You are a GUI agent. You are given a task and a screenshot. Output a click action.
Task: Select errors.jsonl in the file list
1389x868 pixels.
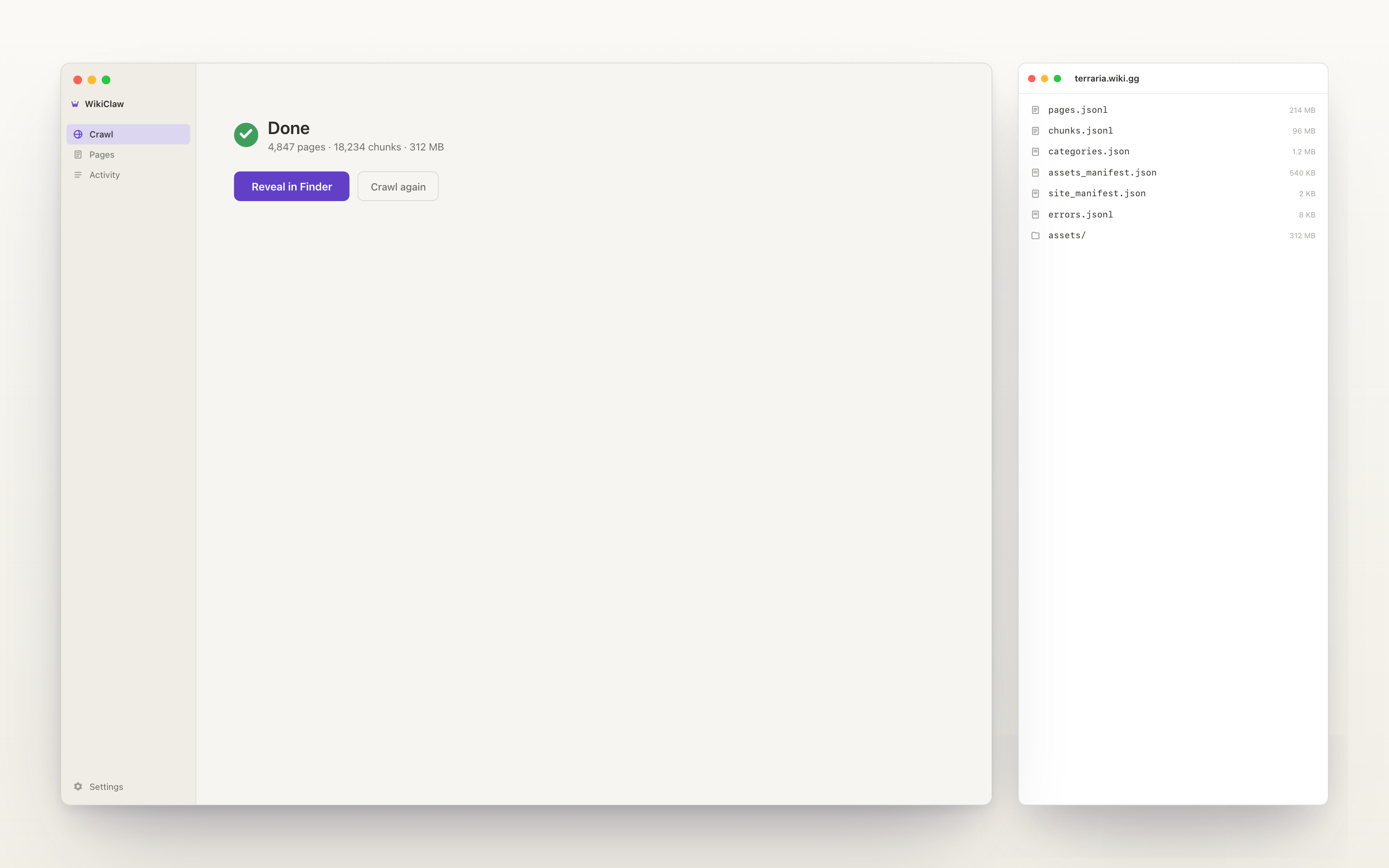(x=1080, y=215)
